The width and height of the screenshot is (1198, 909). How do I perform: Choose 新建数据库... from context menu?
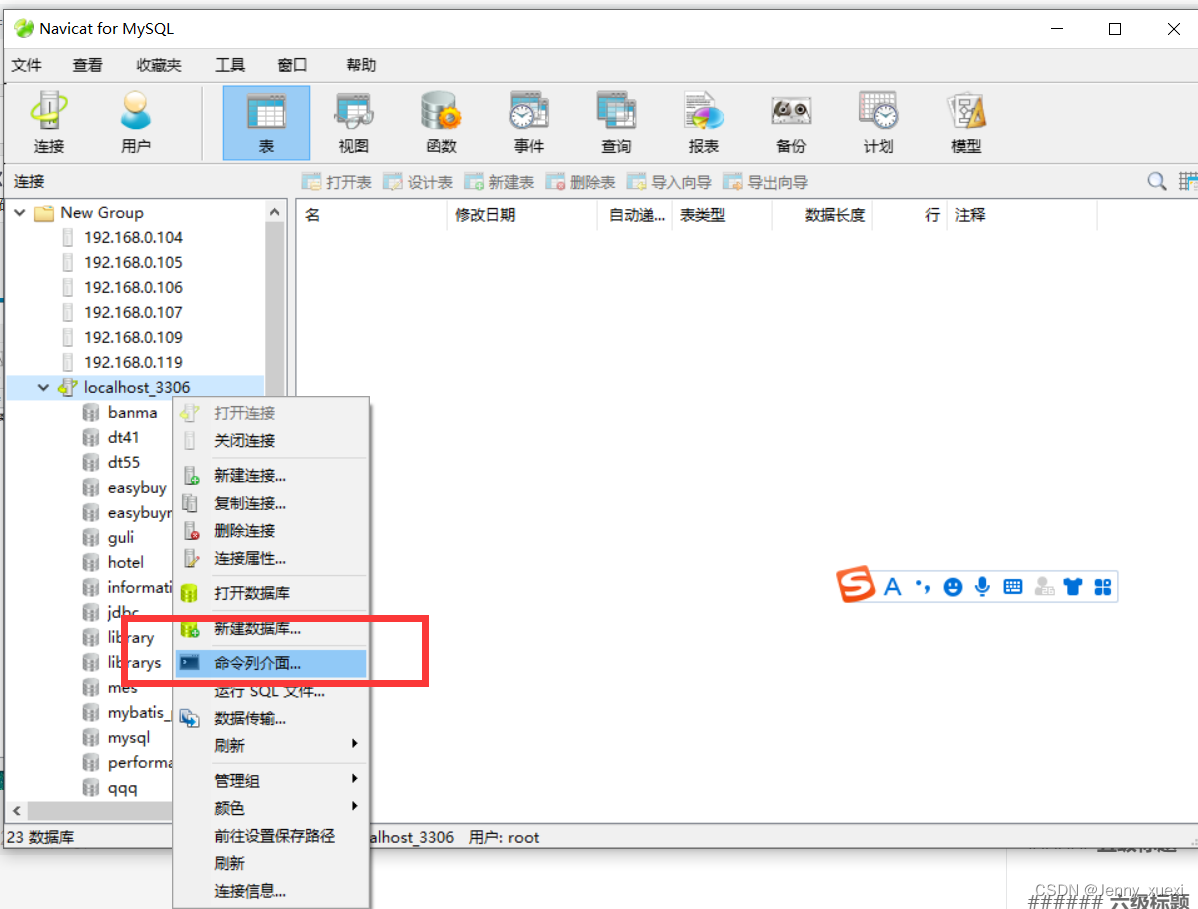271,629
